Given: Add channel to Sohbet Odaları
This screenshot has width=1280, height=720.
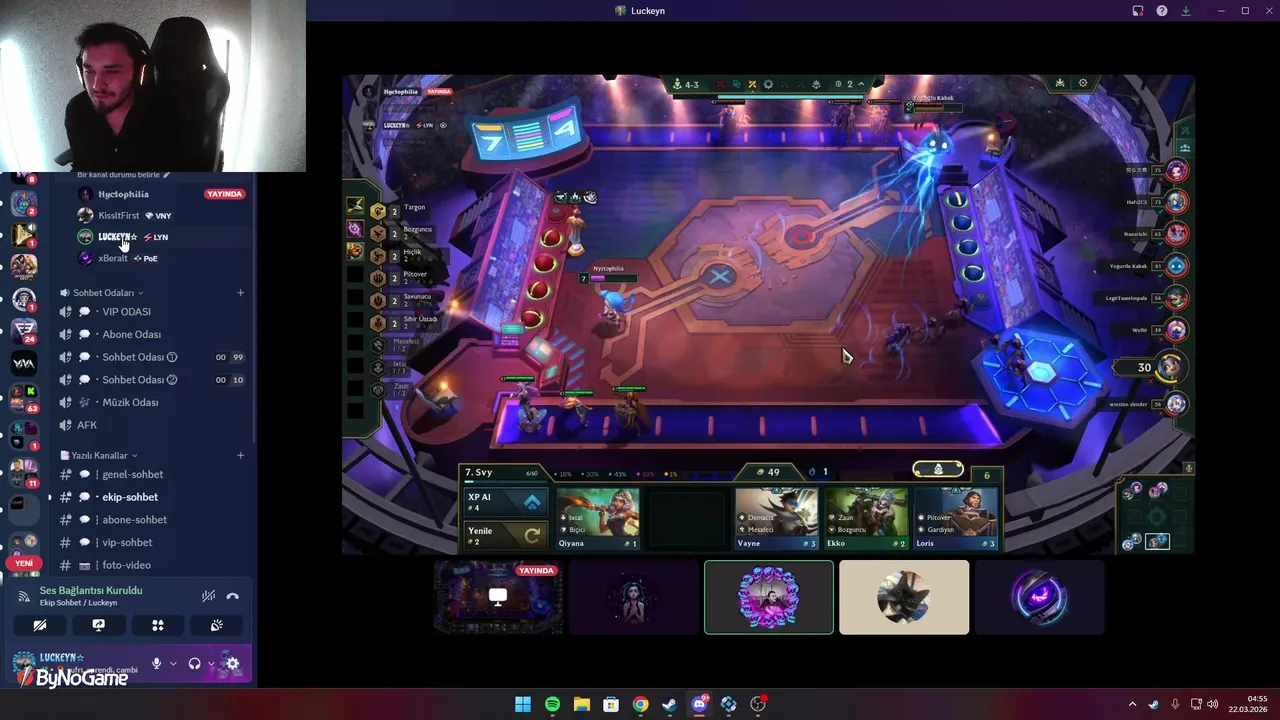Looking at the screenshot, I should click(240, 293).
